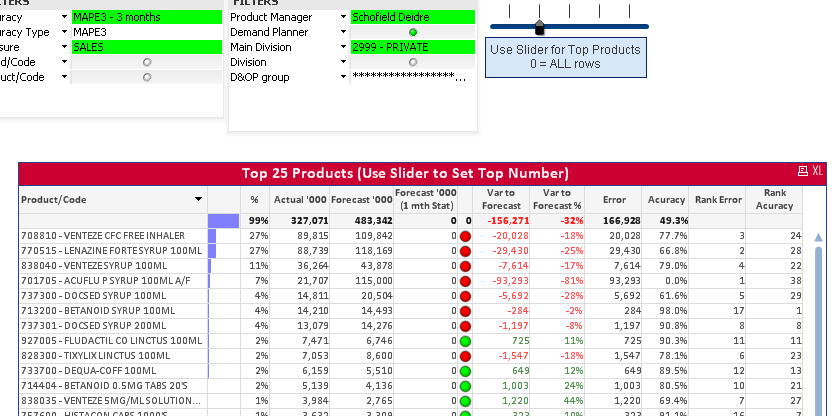Click total Var to Forecast value -156,271
This screenshot has width=840, height=416.
508,221
